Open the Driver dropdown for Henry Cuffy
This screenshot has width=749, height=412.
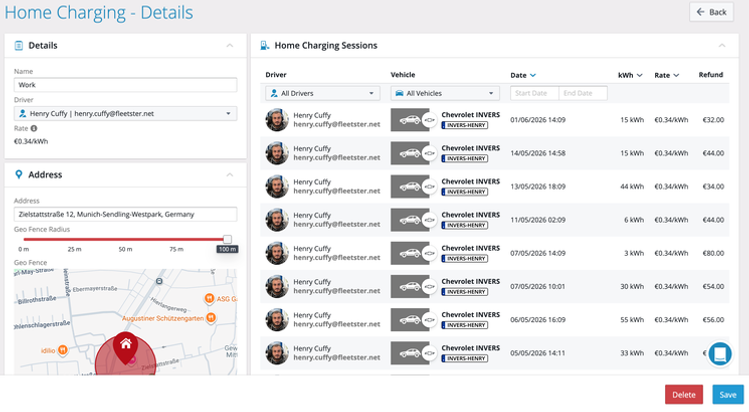125,114
